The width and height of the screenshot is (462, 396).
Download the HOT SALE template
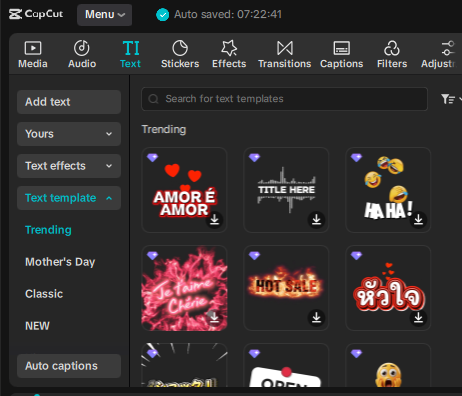click(316, 318)
